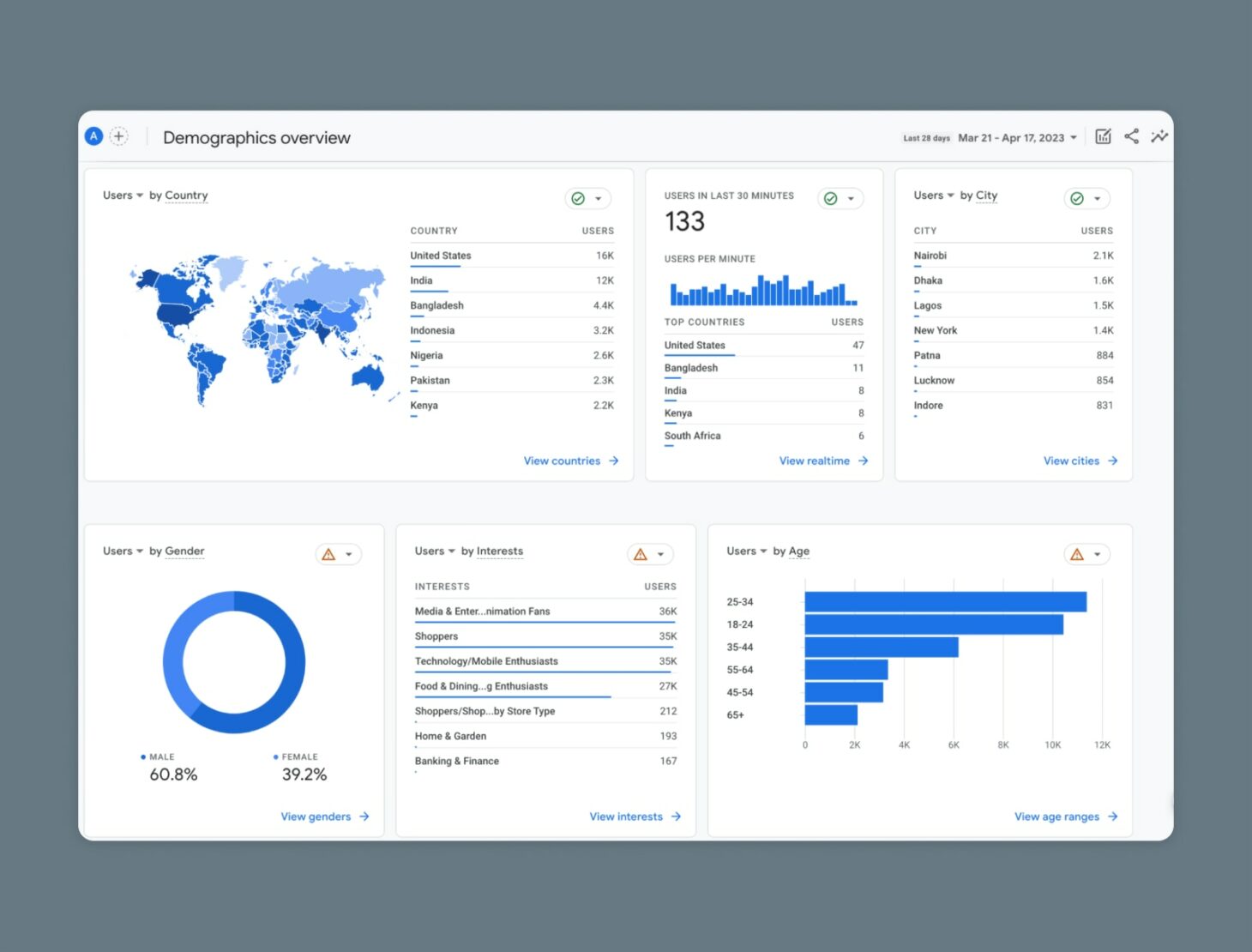This screenshot has width=1252, height=952.
Task: Click the green data-quality checkmark on Users by Country
Action: coord(578,198)
